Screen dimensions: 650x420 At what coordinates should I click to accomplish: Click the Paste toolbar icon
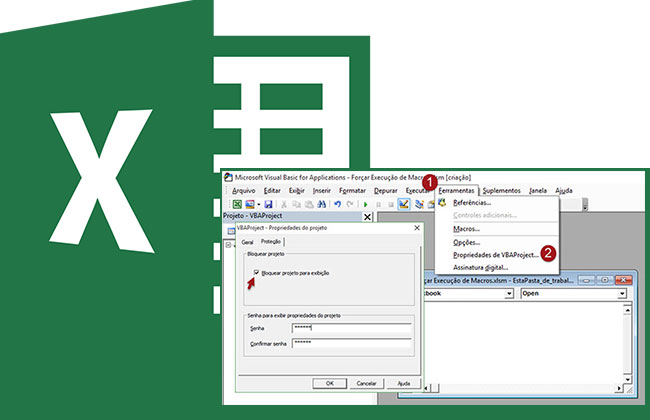click(309, 204)
